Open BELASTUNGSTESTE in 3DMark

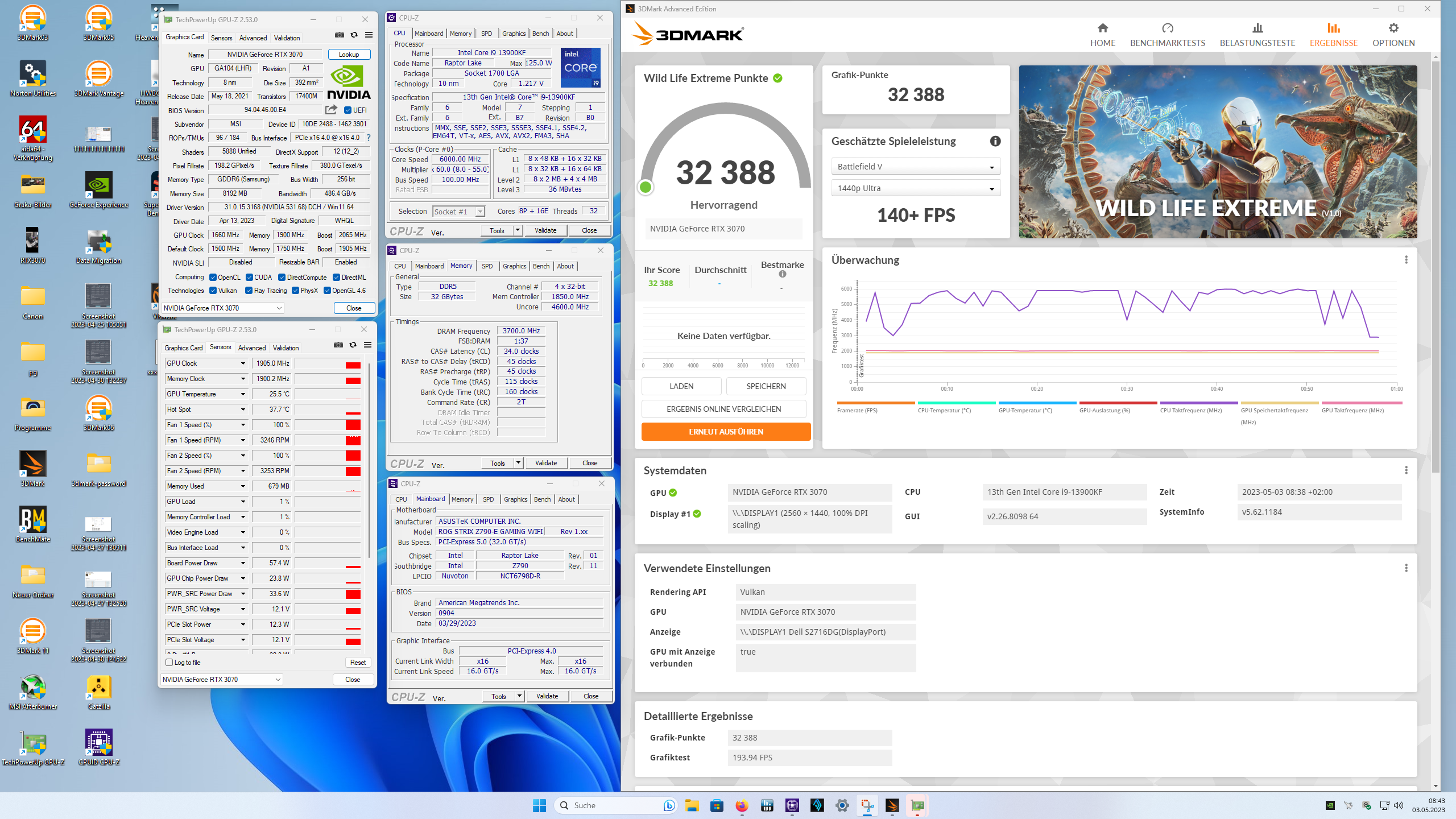coord(1257,35)
